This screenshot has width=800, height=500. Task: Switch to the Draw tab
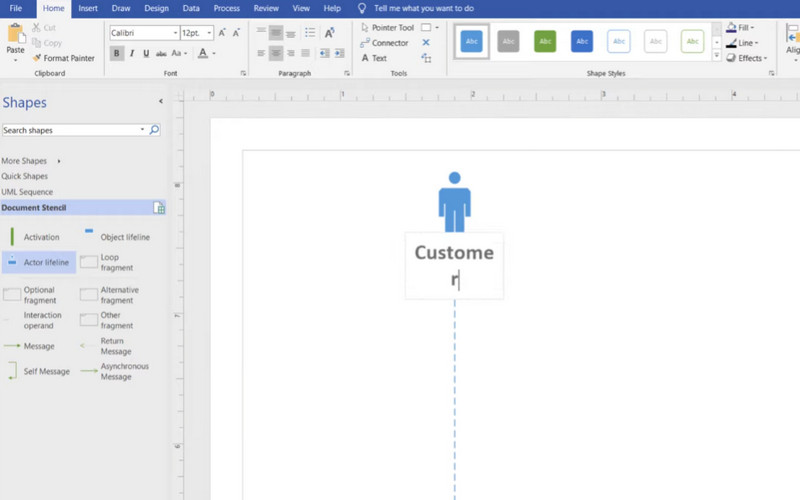point(121,8)
